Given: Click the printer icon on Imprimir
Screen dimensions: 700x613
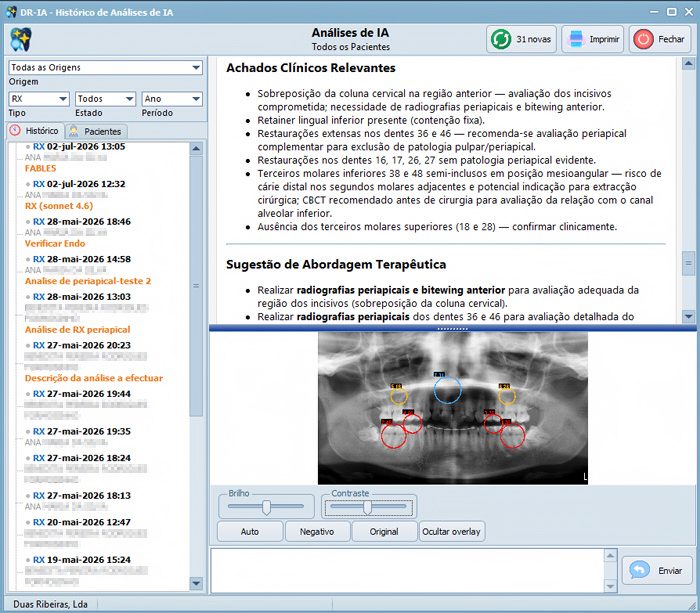Looking at the screenshot, I should point(576,39).
